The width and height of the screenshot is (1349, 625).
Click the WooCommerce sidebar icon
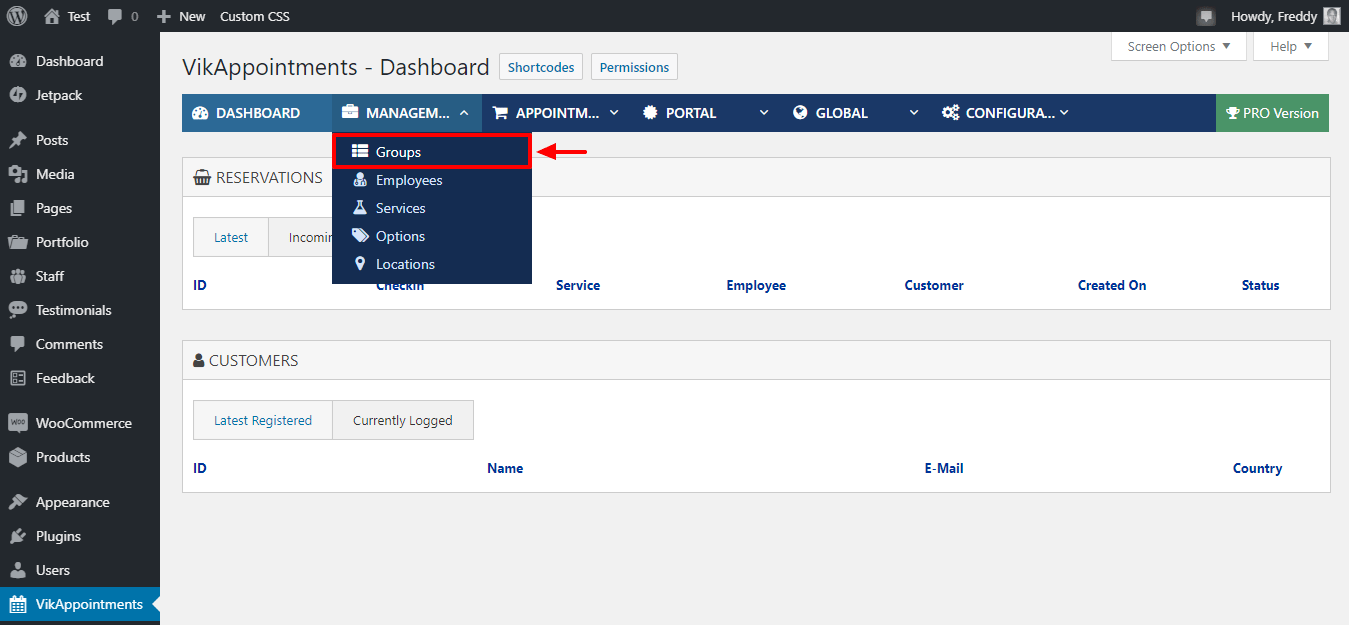tap(17, 423)
